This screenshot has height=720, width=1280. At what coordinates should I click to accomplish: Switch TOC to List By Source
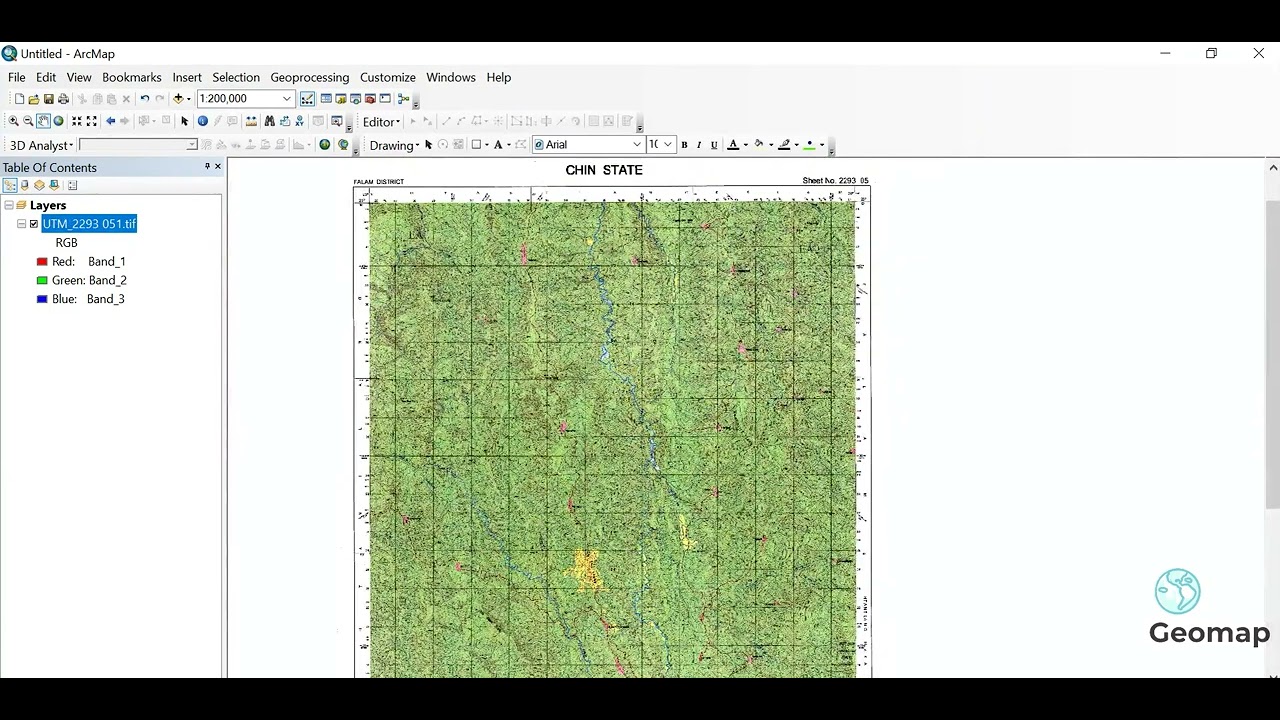[25, 185]
